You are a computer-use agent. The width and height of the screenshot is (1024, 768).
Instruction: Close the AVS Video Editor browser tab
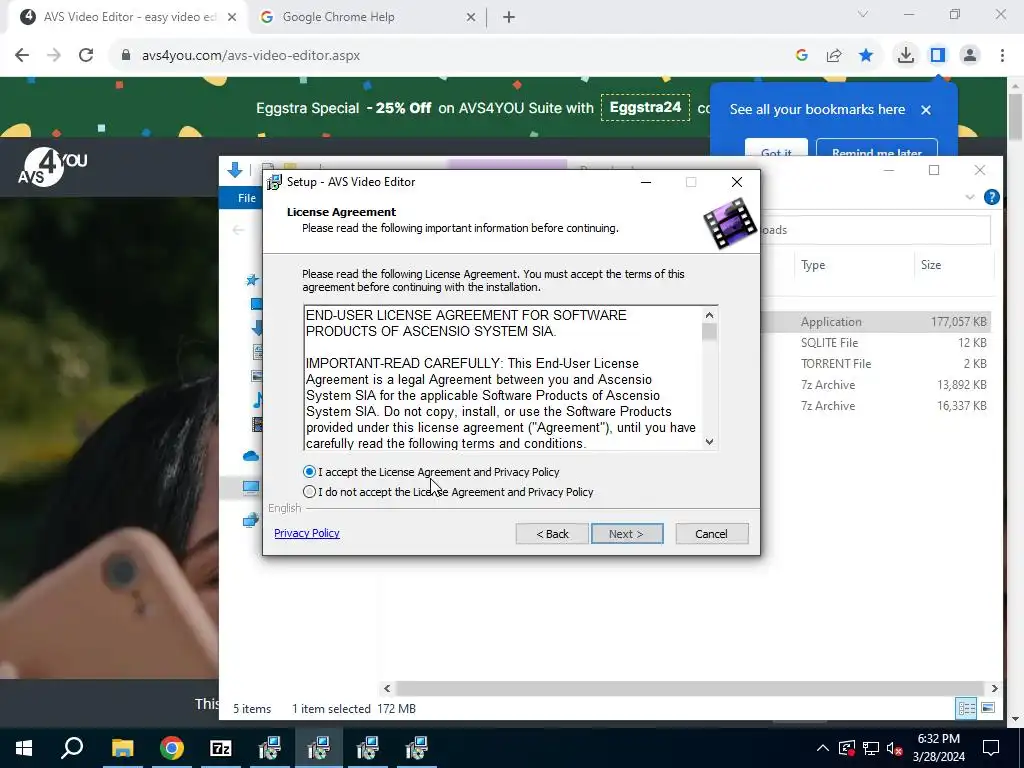tap(232, 17)
